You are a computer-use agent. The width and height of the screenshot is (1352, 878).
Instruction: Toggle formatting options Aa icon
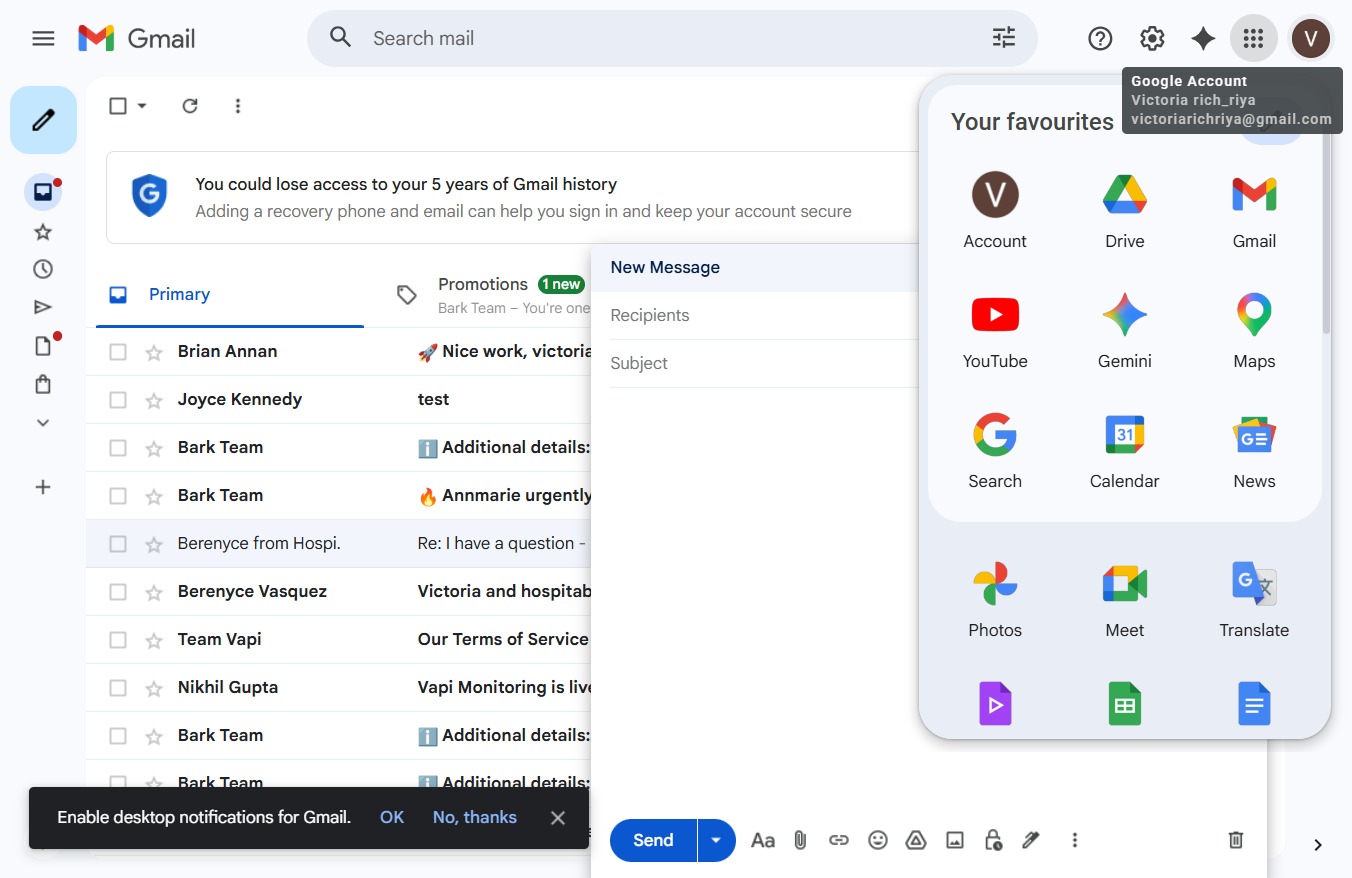pos(763,840)
